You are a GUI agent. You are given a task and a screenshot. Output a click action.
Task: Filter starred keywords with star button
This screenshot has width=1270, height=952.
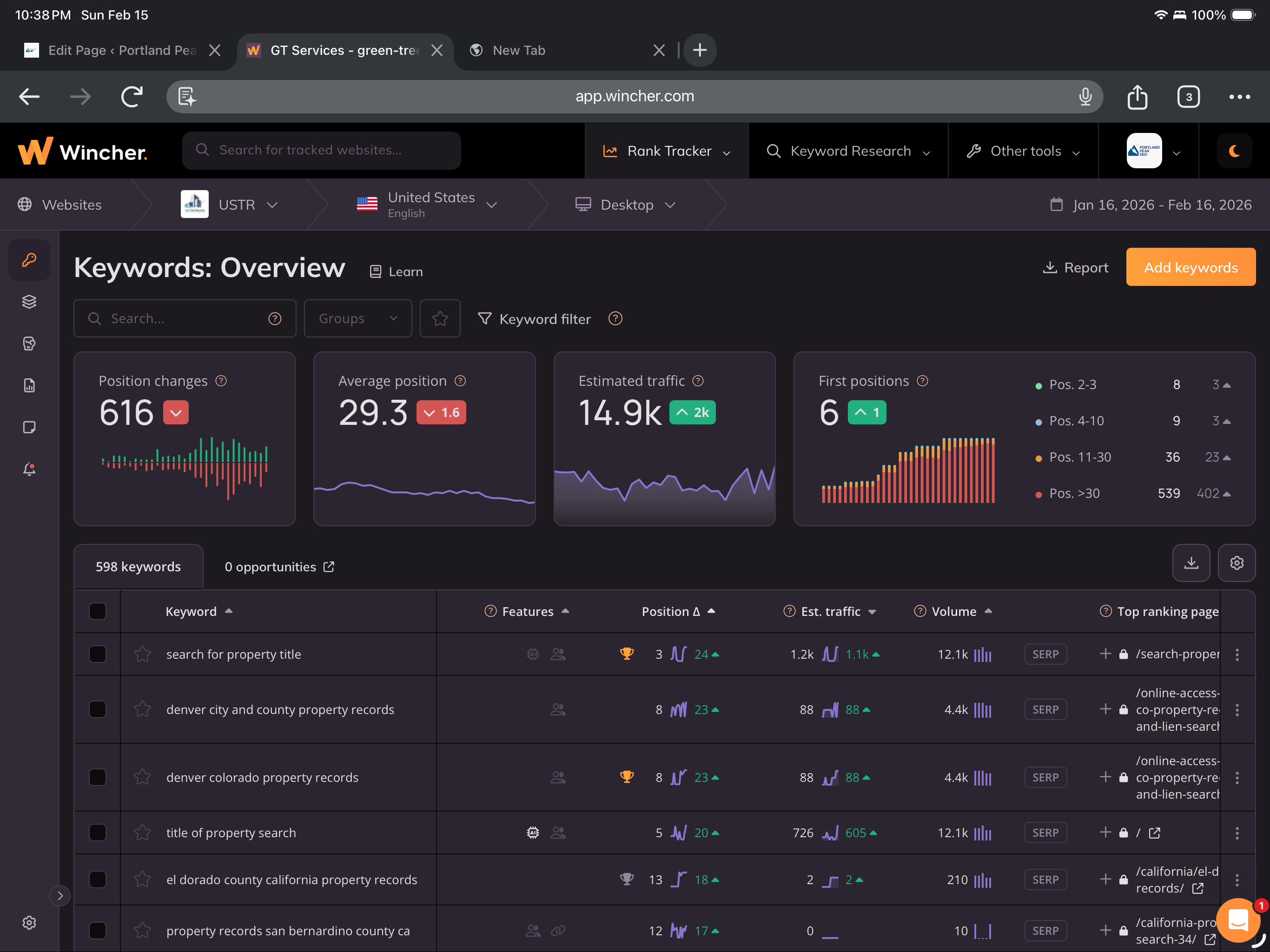click(440, 319)
